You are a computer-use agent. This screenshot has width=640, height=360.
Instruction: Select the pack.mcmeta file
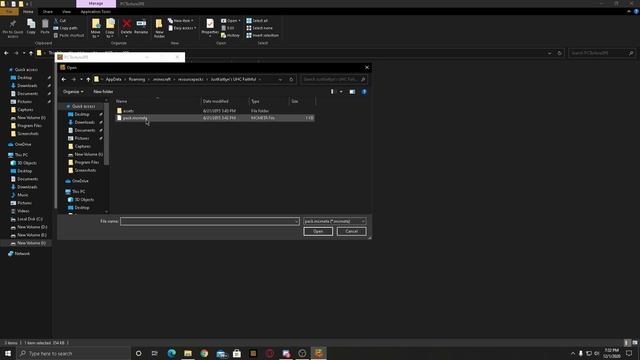(215, 118)
